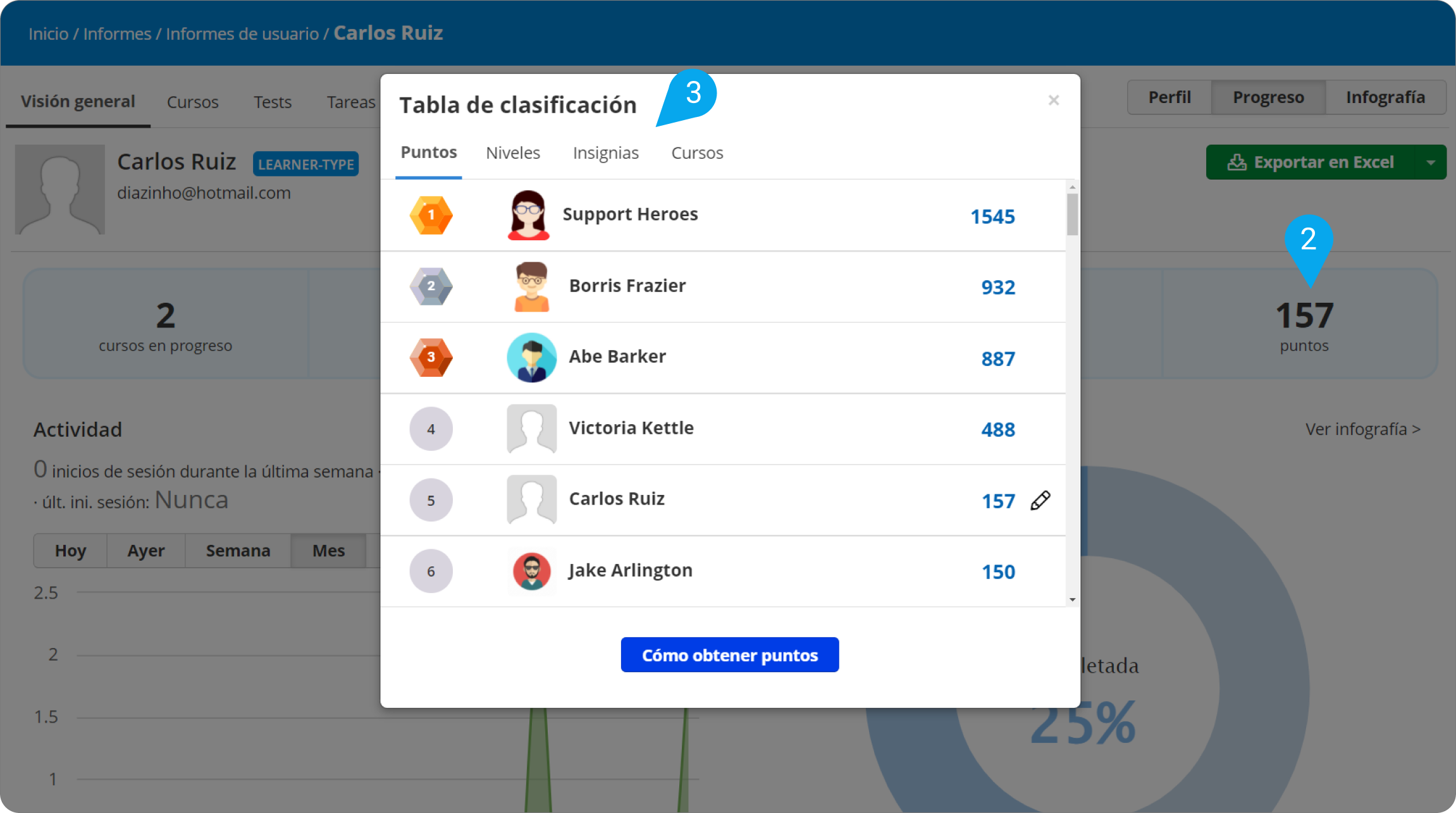
Task: Click Jake Arlington's avatar
Action: pos(531,571)
